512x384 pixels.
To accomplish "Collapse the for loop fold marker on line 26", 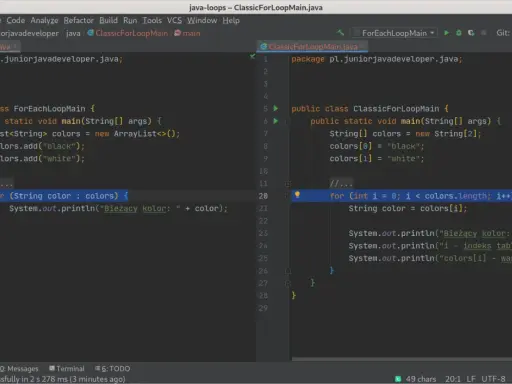I will click(288, 271).
